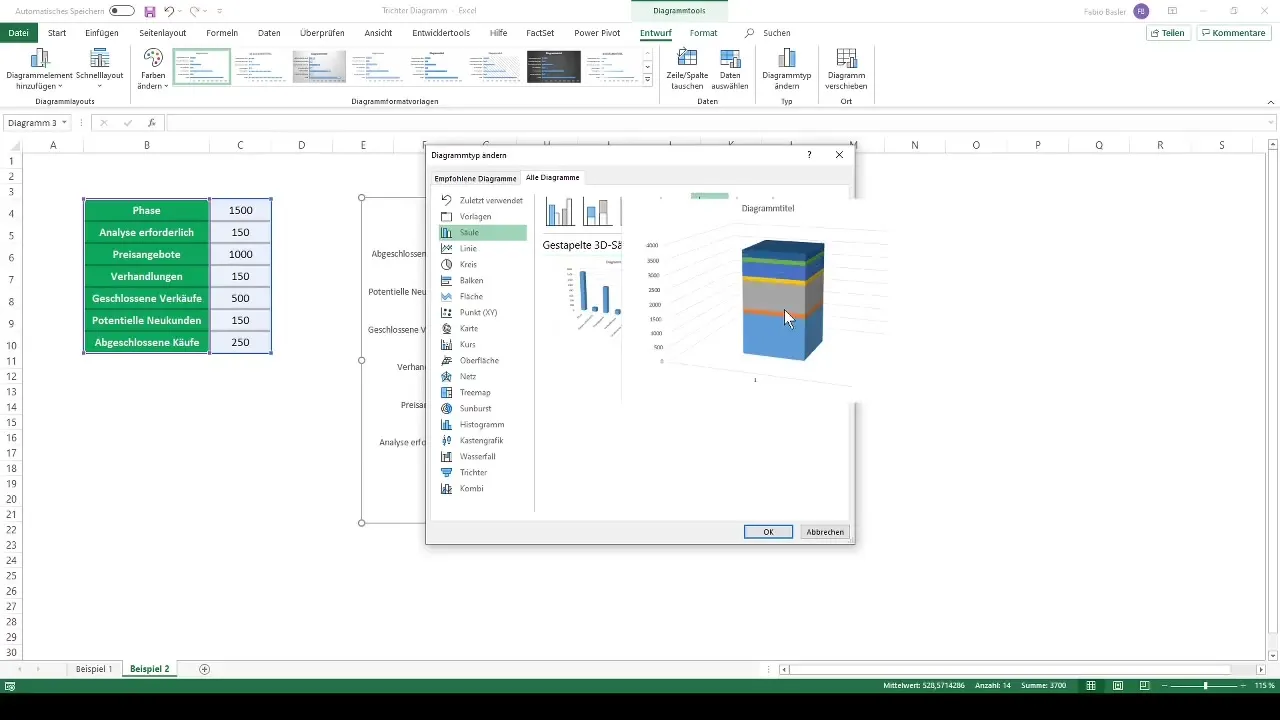Click Abbrechen in the dialog
This screenshot has width=1280, height=720.
[825, 532]
